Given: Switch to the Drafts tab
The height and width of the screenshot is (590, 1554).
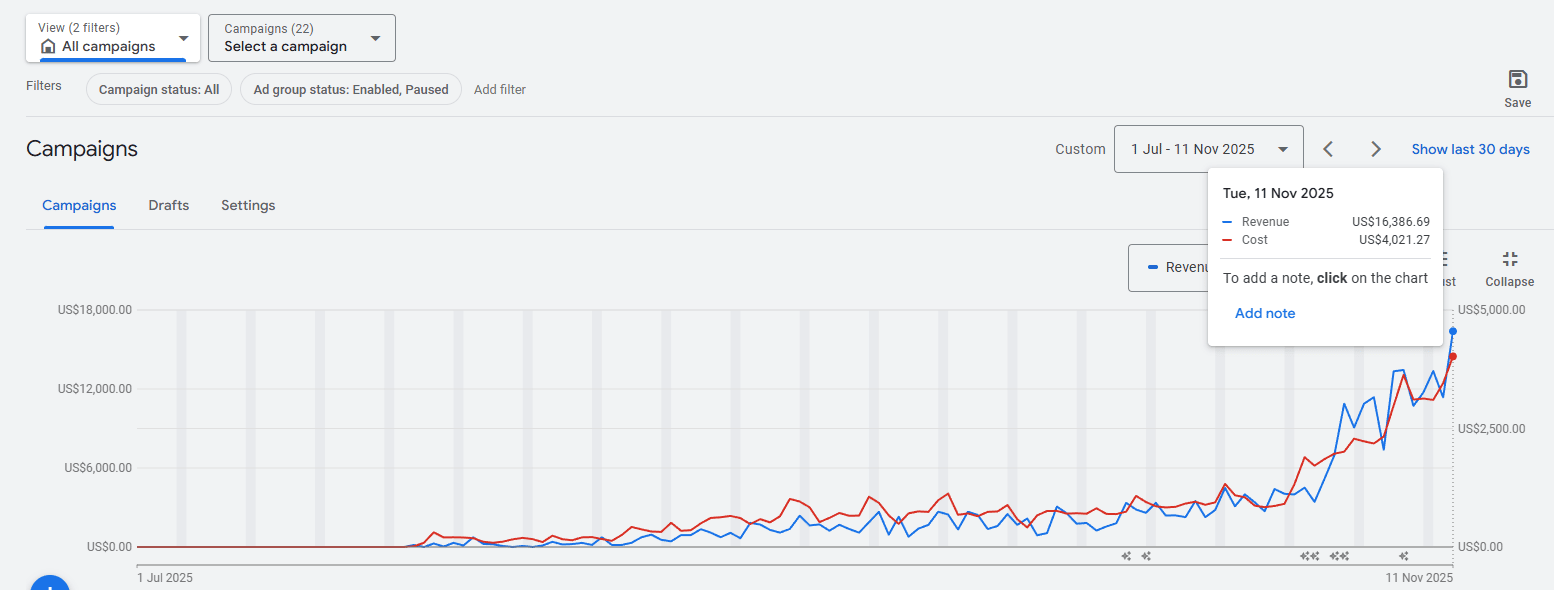Looking at the screenshot, I should pyautogui.click(x=168, y=205).
